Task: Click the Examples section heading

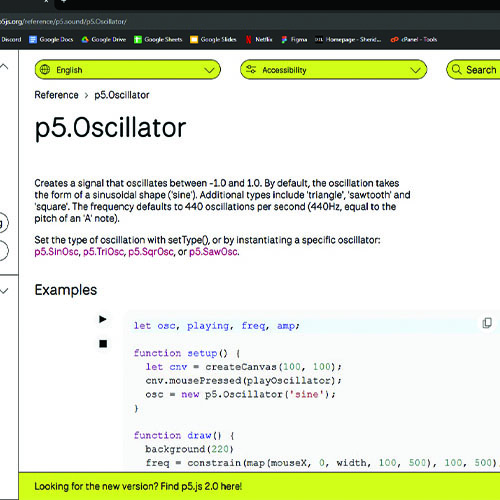Action: 66,290
